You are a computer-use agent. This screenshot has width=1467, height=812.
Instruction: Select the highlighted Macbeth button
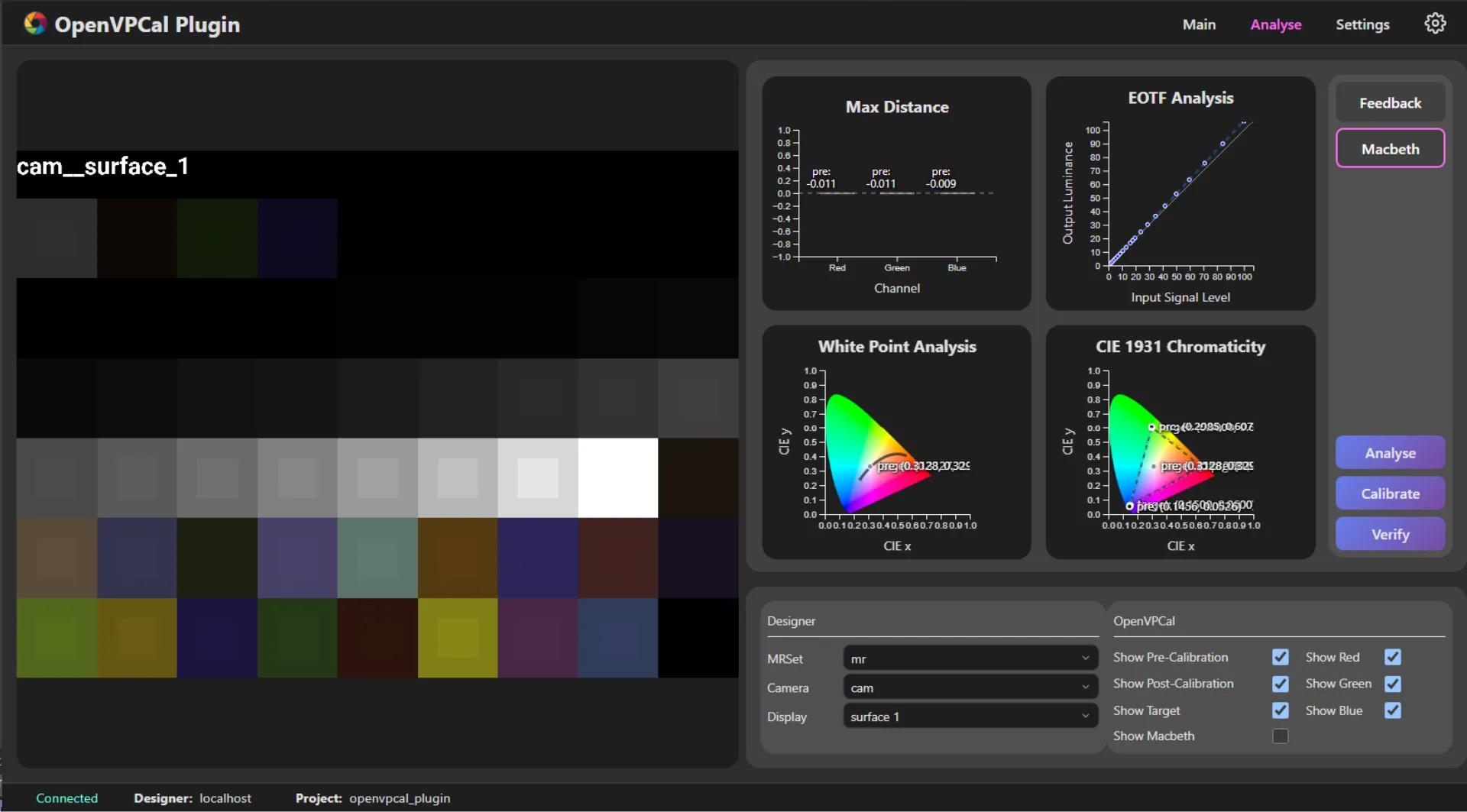click(x=1389, y=148)
